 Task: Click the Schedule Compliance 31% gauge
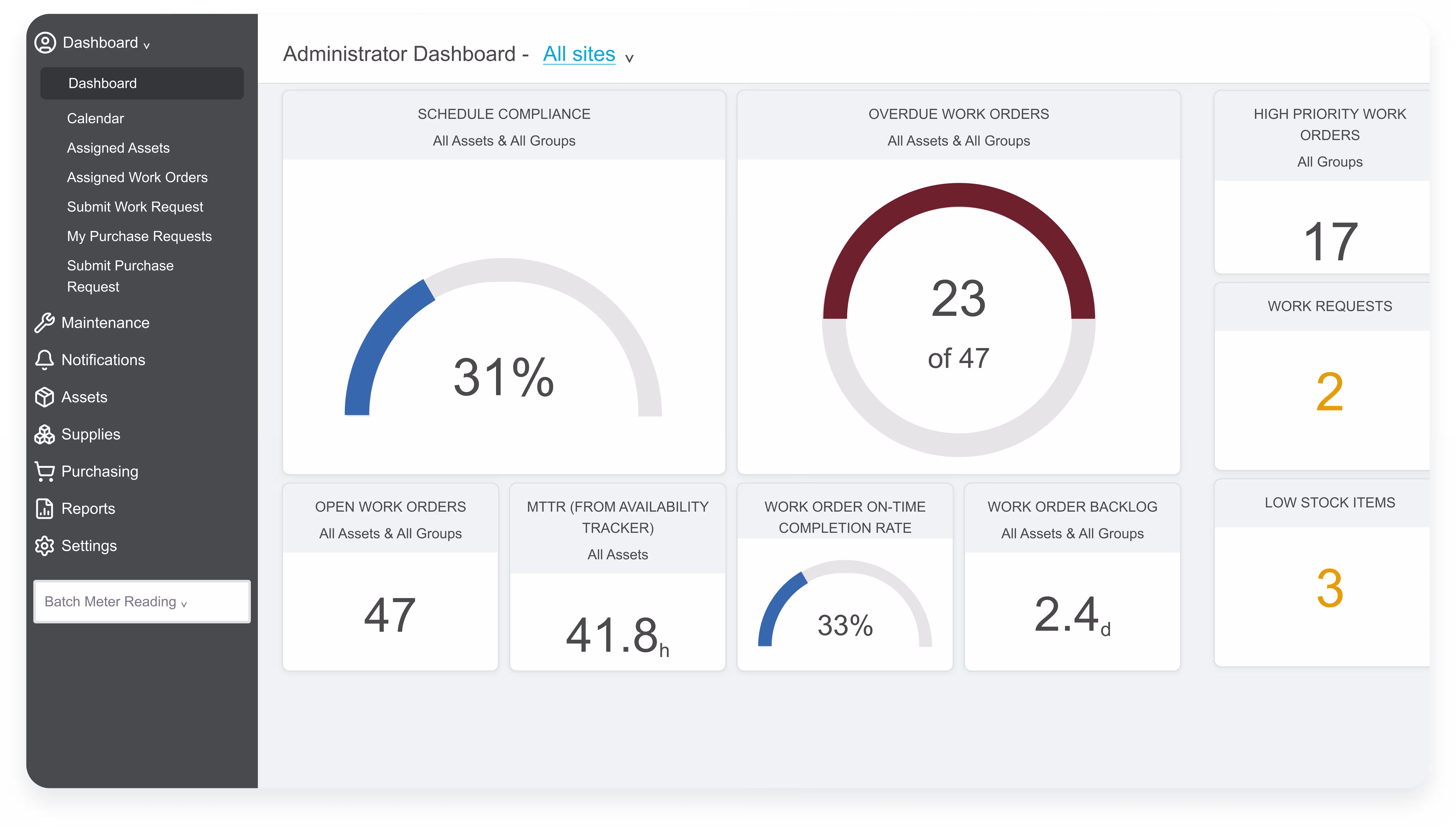tap(503, 337)
